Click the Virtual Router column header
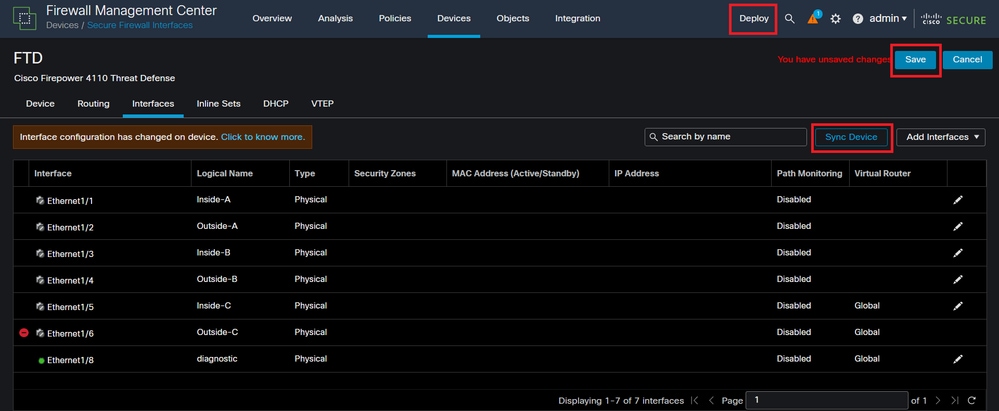This screenshot has width=999, height=411. 882,173
